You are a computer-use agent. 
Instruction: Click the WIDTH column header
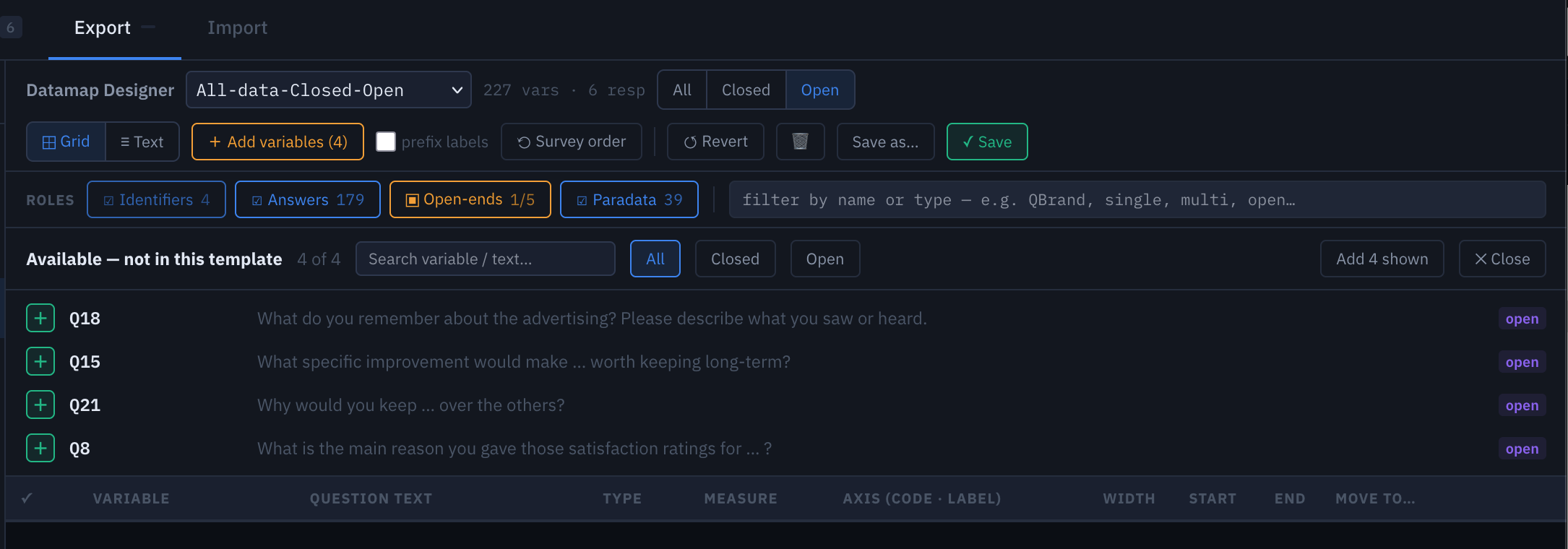pos(1129,498)
